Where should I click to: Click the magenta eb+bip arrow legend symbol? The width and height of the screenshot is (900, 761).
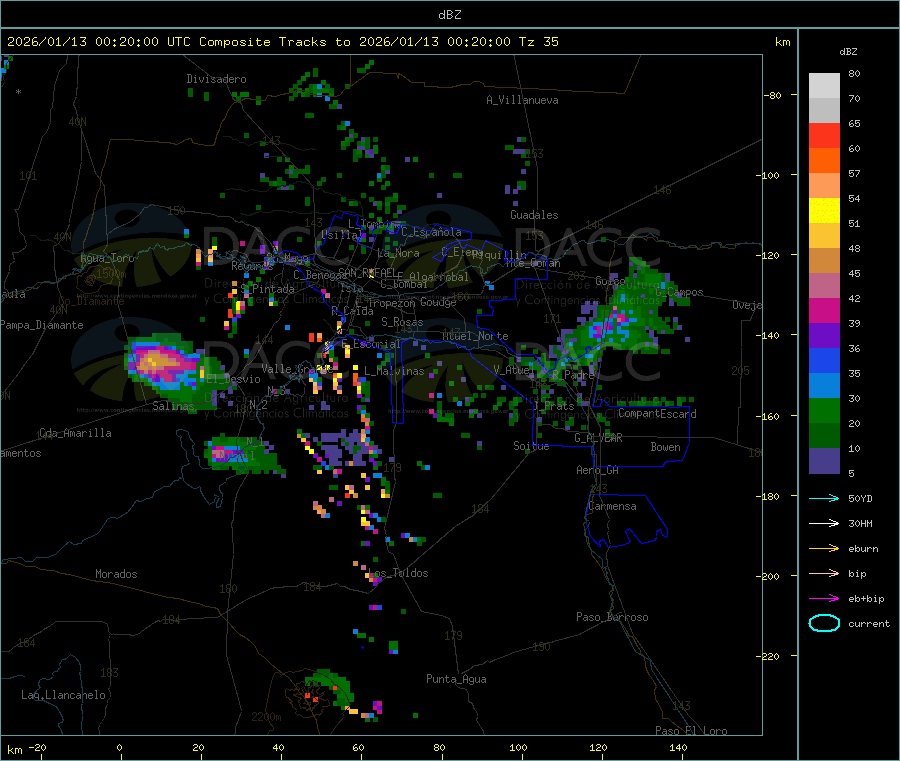tap(824, 599)
